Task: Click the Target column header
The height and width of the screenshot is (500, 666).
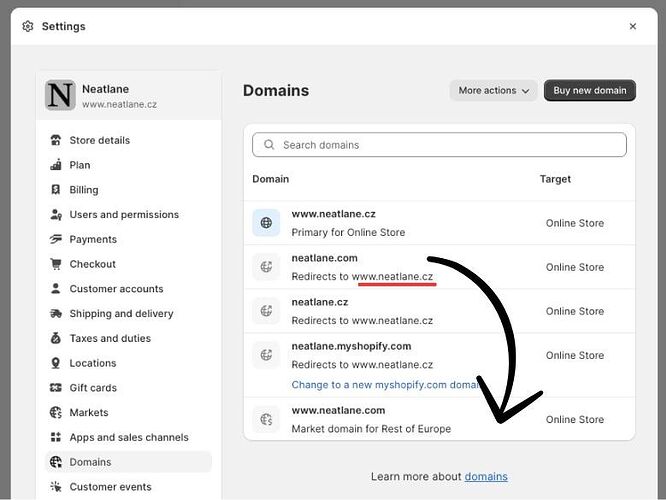Action: tap(555, 179)
